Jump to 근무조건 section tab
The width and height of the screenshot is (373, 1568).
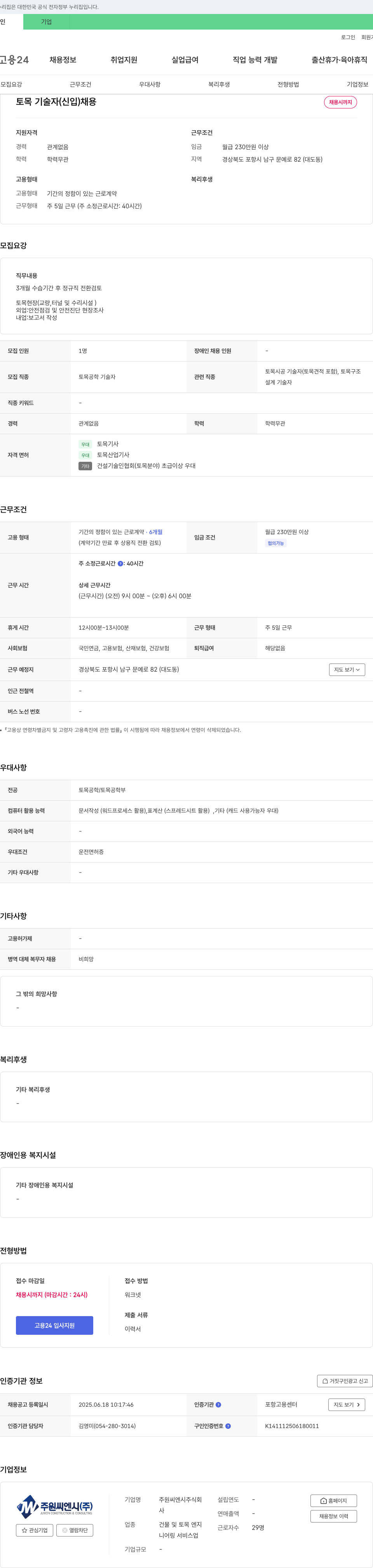pyautogui.click(x=80, y=85)
